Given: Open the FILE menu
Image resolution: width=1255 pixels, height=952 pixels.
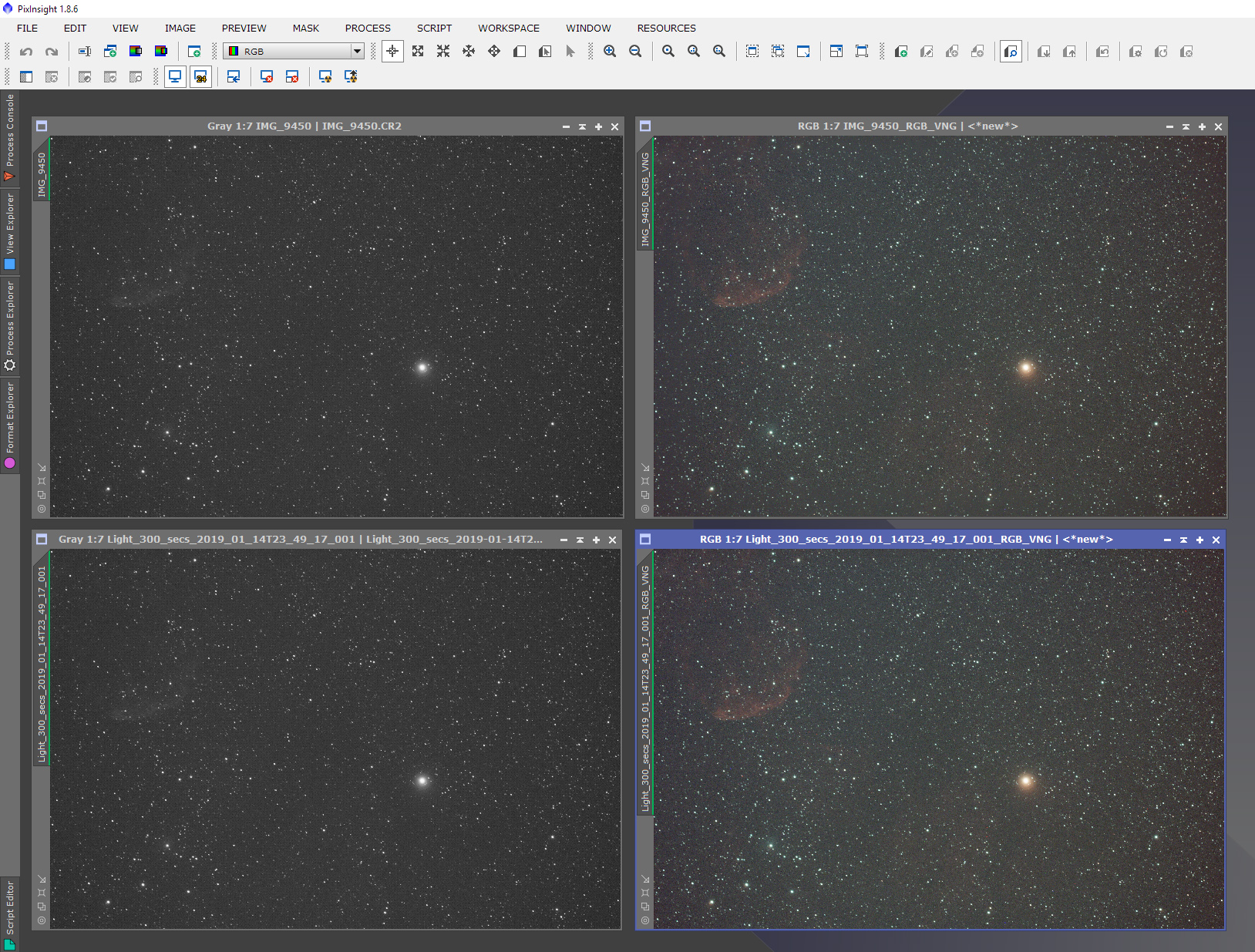Looking at the screenshot, I should tap(27, 28).
